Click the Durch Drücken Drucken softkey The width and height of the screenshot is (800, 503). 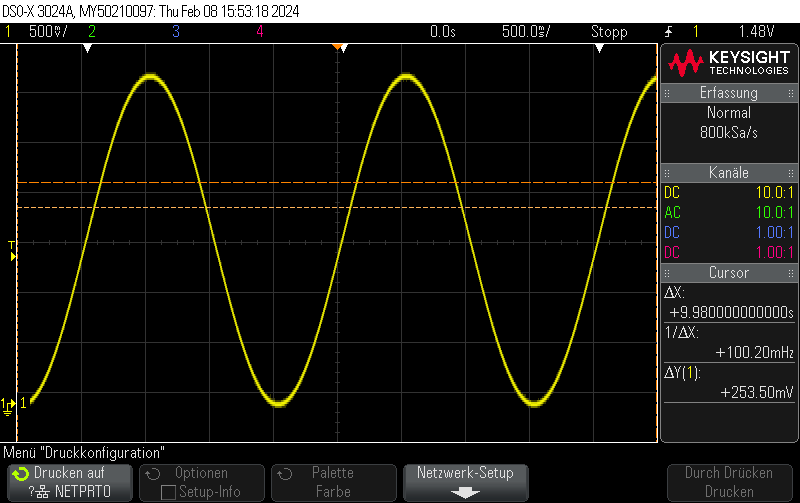coord(730,483)
